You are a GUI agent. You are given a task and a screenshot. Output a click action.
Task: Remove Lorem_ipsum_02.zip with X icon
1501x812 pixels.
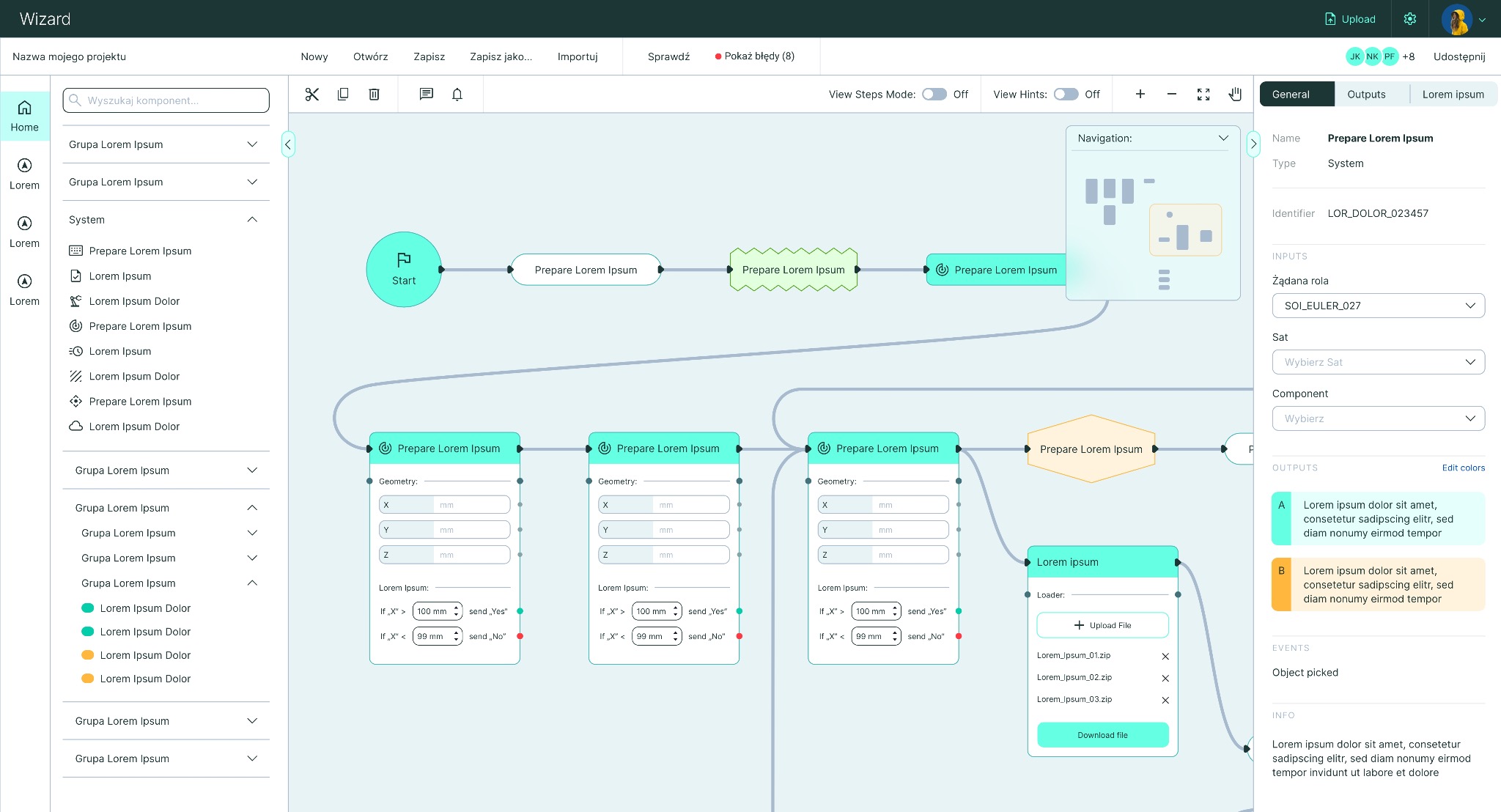coord(1165,678)
